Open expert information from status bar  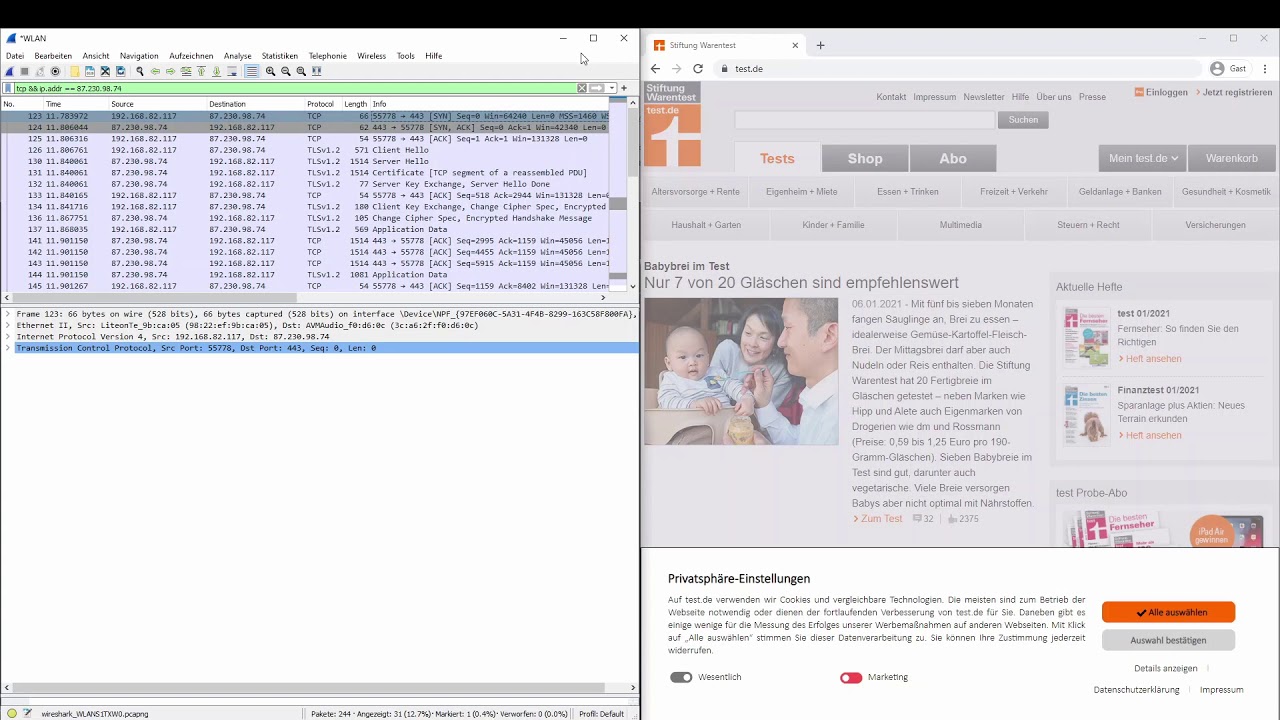(12, 714)
